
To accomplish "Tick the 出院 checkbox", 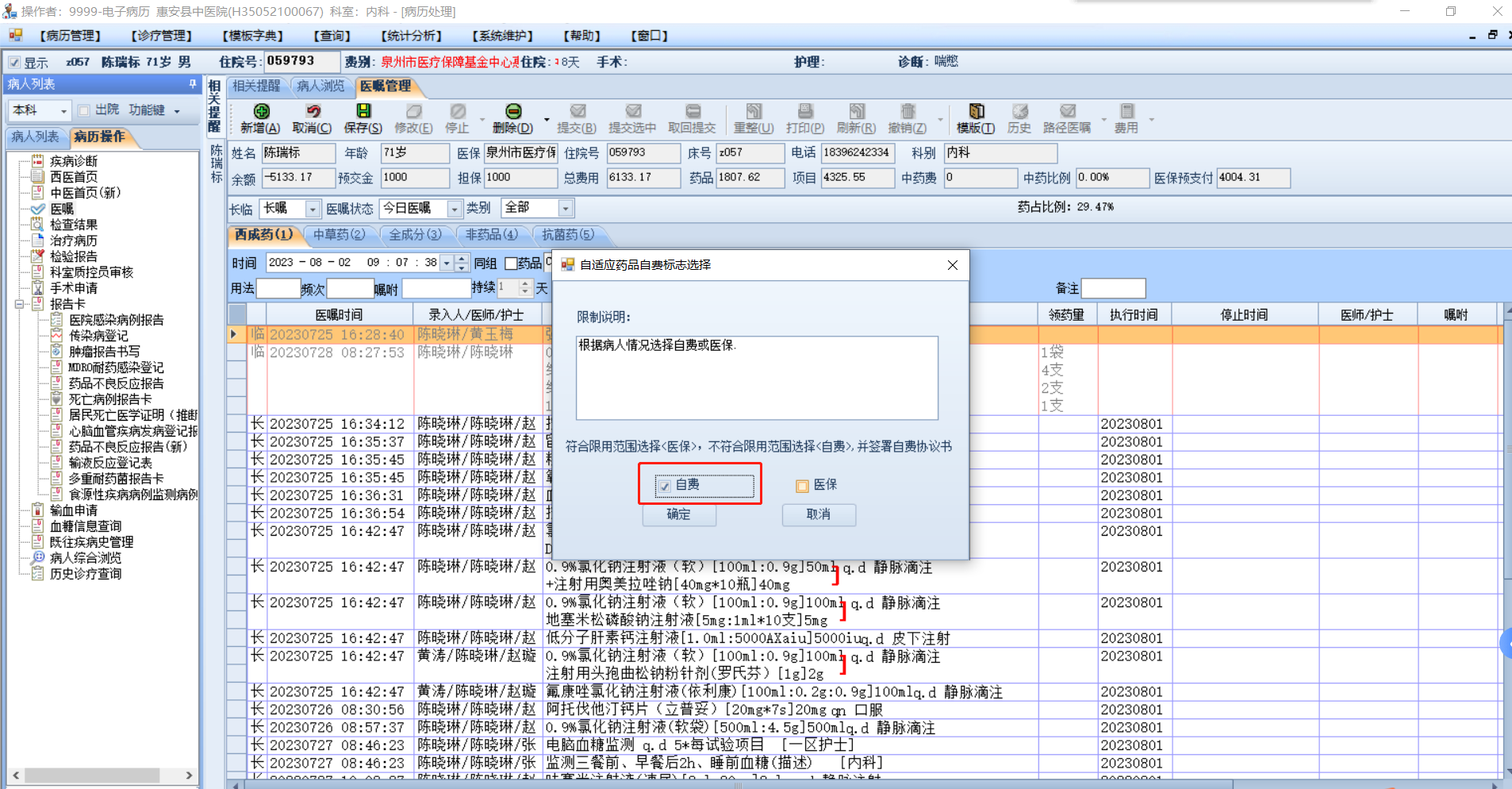I will click(x=84, y=110).
